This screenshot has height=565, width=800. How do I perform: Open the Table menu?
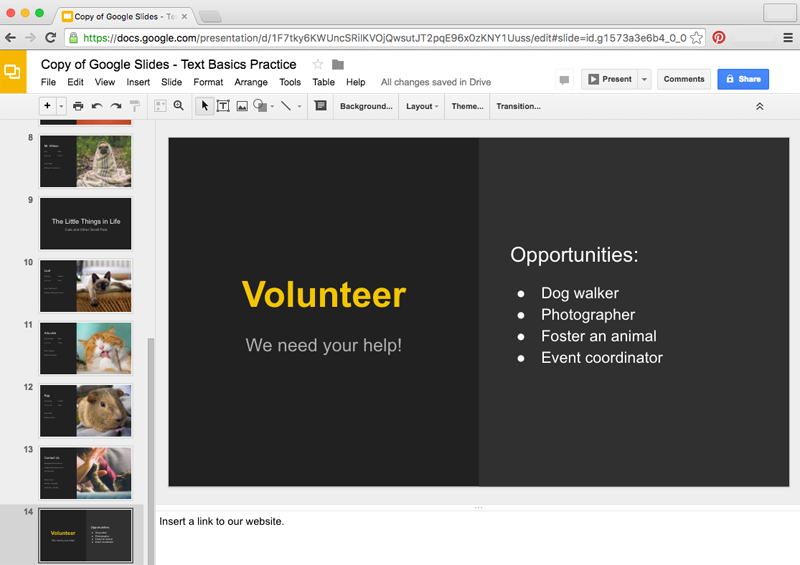point(323,82)
